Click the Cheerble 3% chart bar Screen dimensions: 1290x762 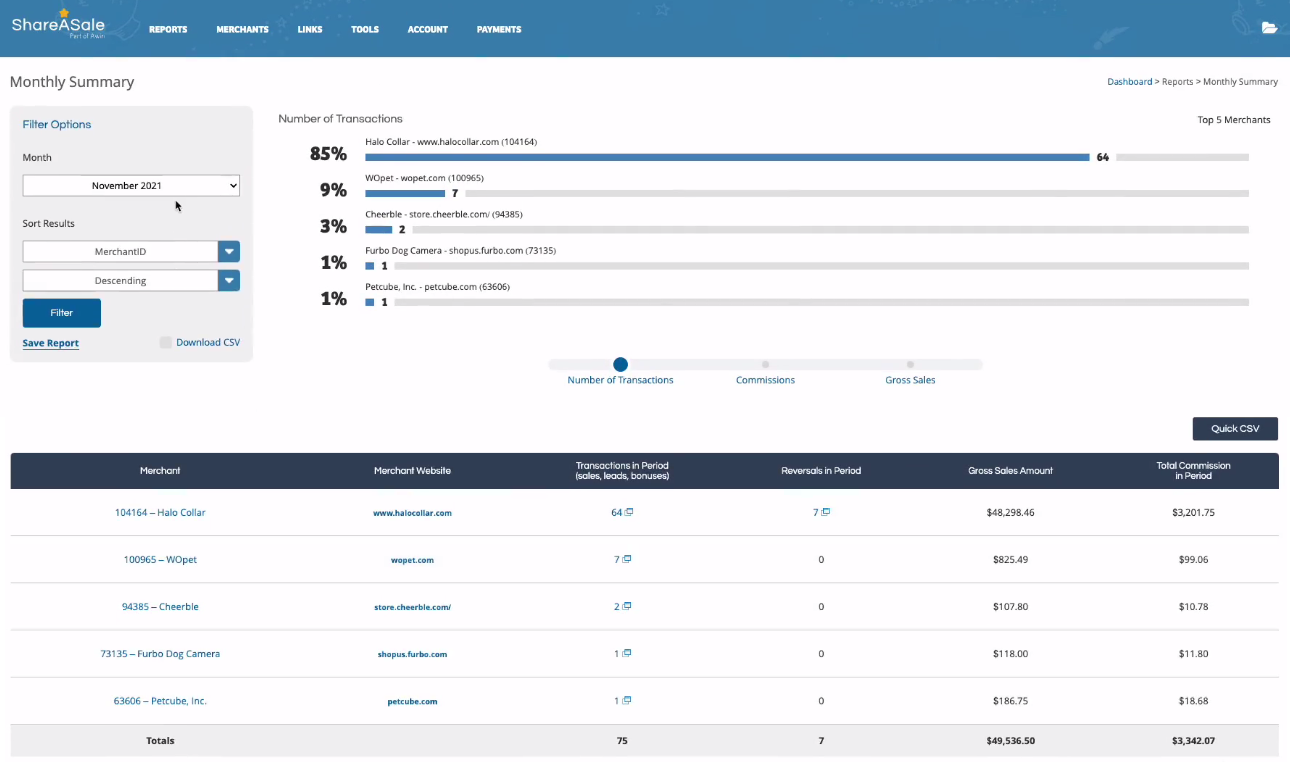(x=379, y=229)
